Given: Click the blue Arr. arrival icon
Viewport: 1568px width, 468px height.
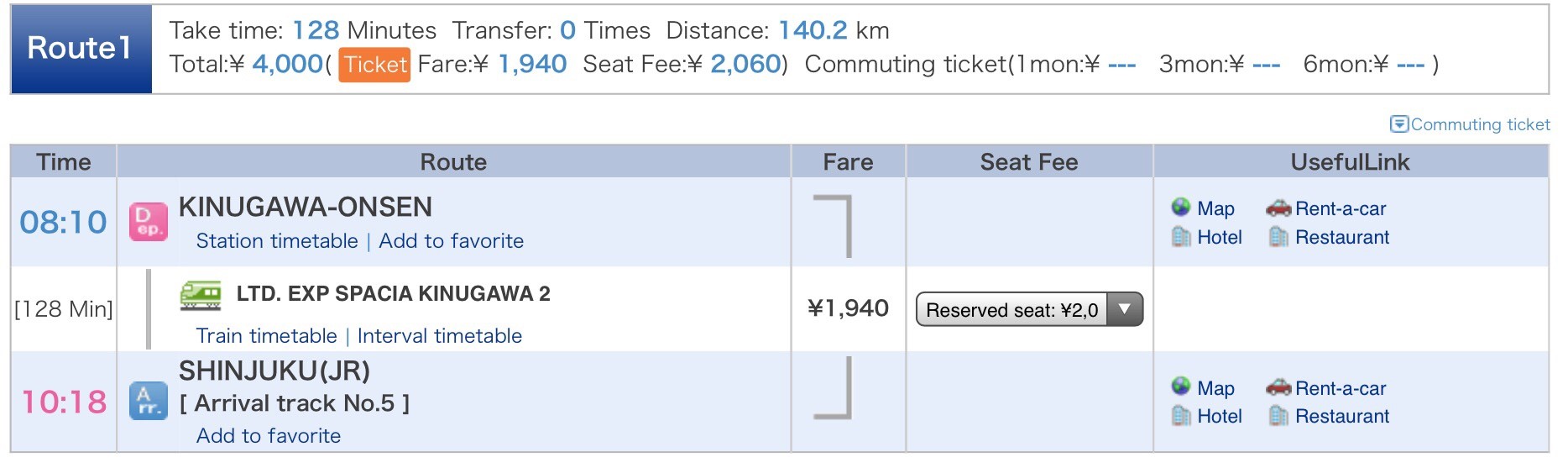Looking at the screenshot, I should pyautogui.click(x=149, y=401).
